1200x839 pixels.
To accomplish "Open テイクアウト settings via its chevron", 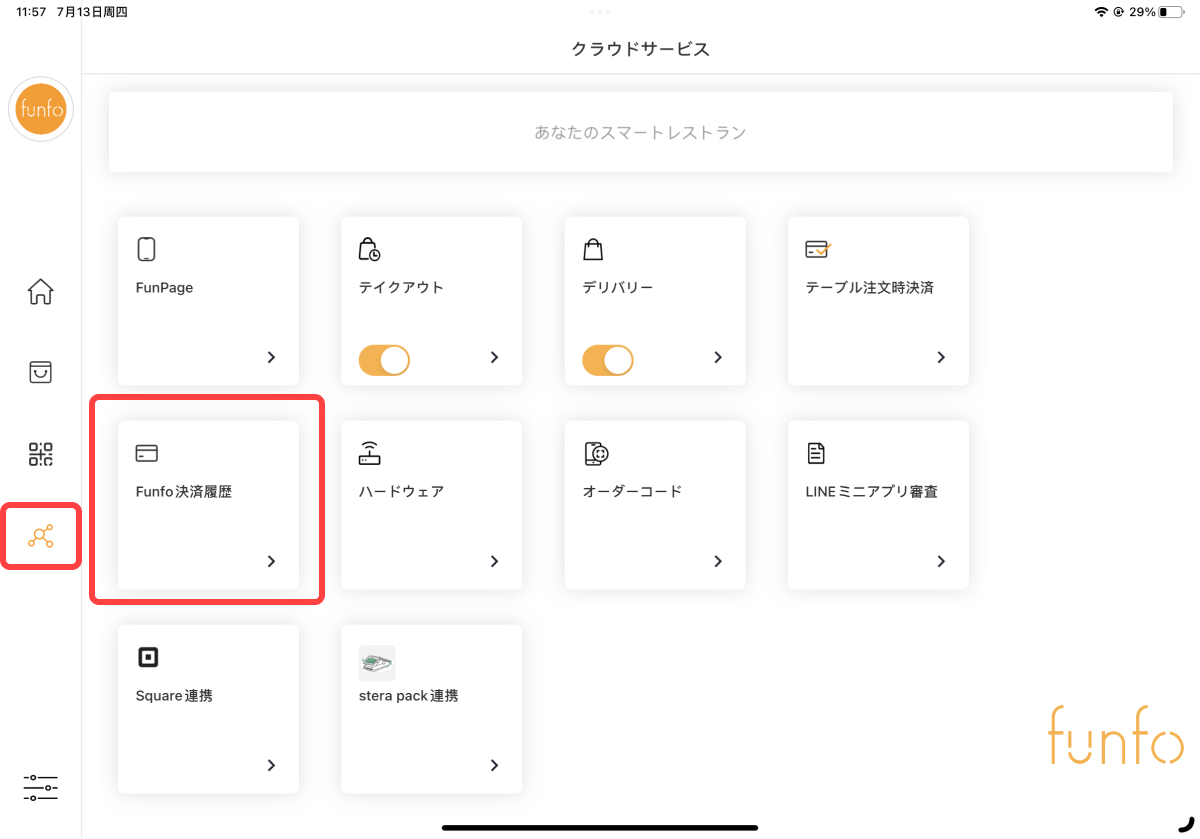I will click(x=494, y=357).
